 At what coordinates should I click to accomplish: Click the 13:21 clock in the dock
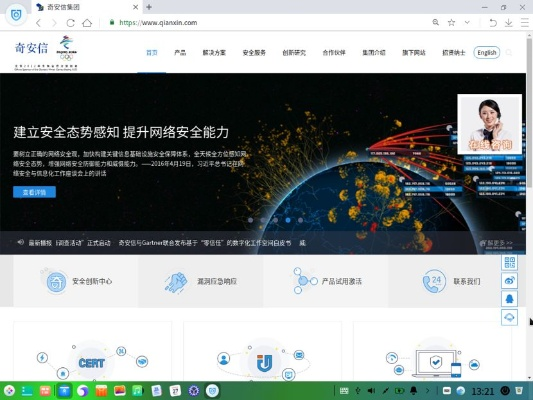coord(482,392)
